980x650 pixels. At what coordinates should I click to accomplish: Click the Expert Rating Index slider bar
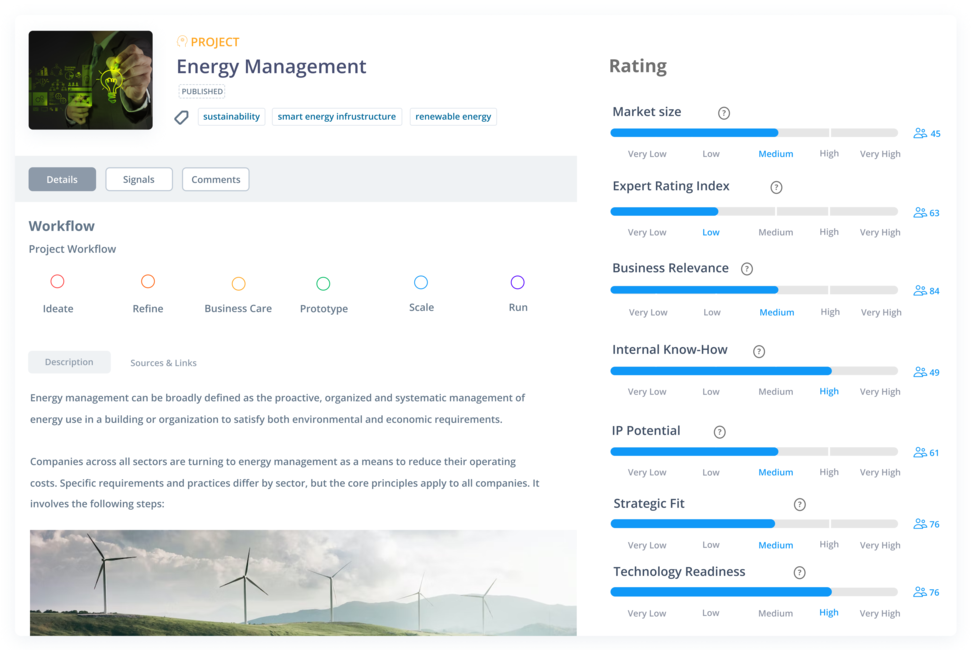point(754,211)
